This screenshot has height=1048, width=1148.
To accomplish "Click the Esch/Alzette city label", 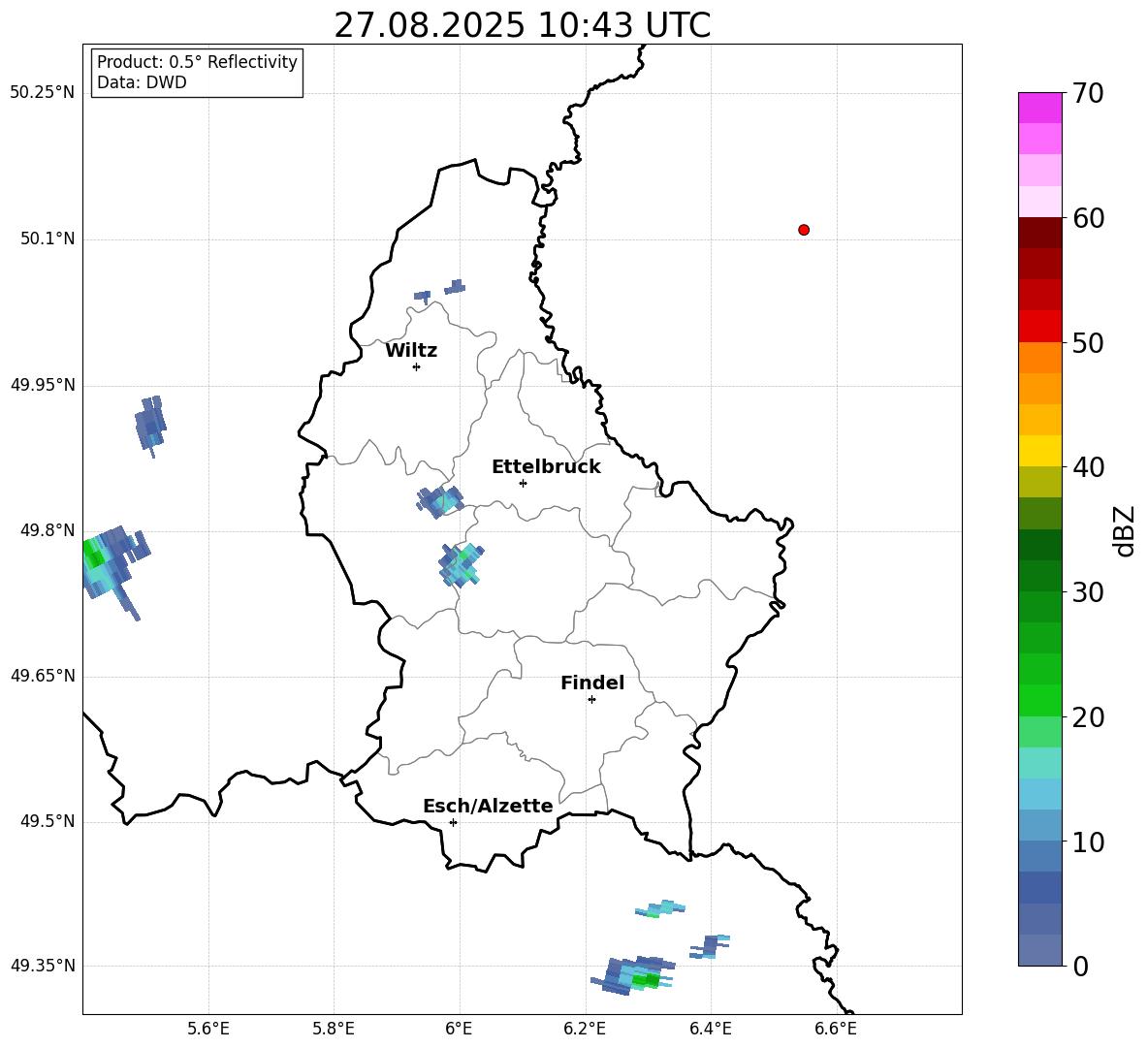I will pos(488,806).
